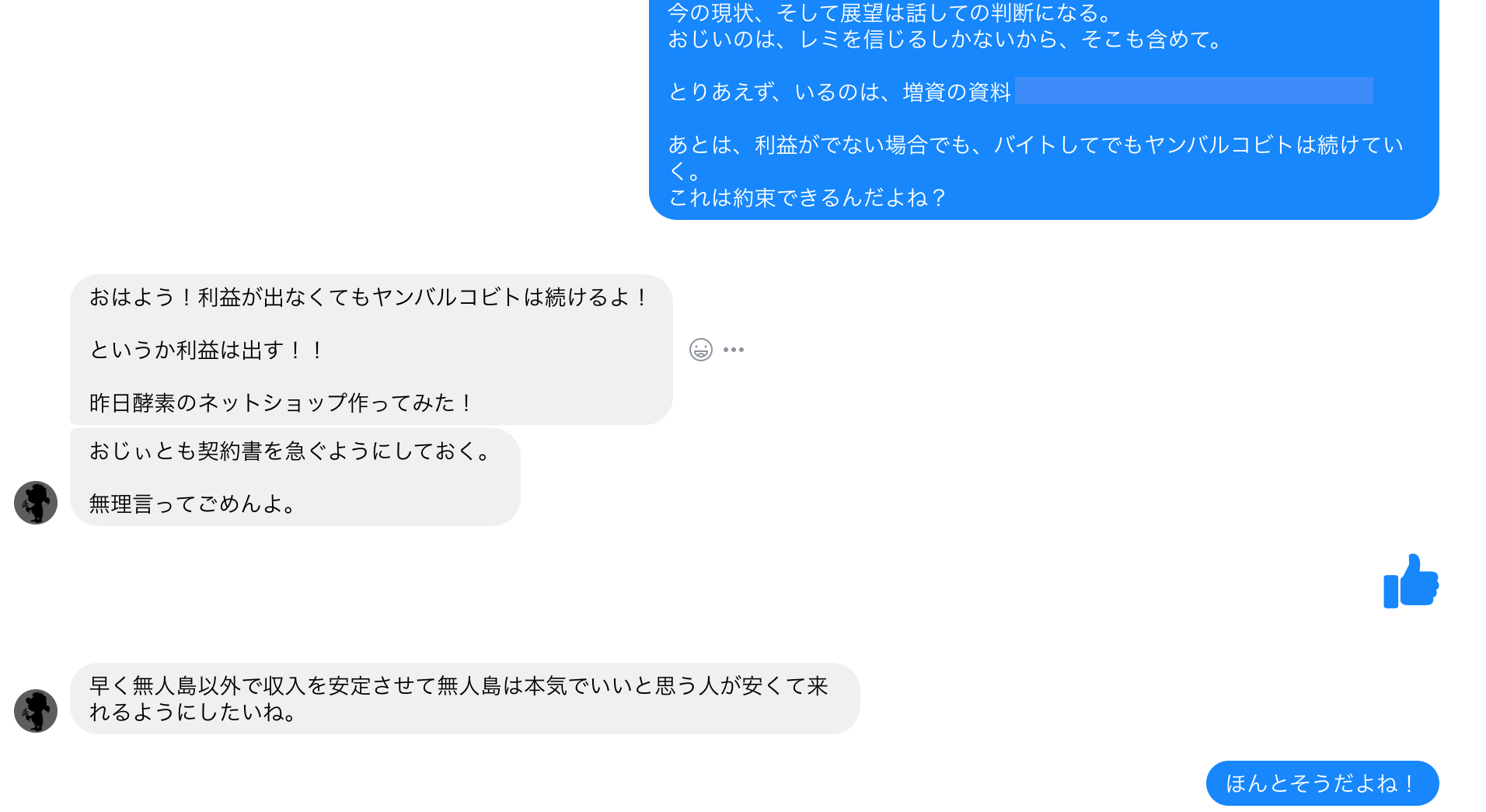Image resolution: width=1486 pixels, height=812 pixels.
Task: Select the ほんとそうだよね！ blue bubble
Action: tap(1322, 783)
